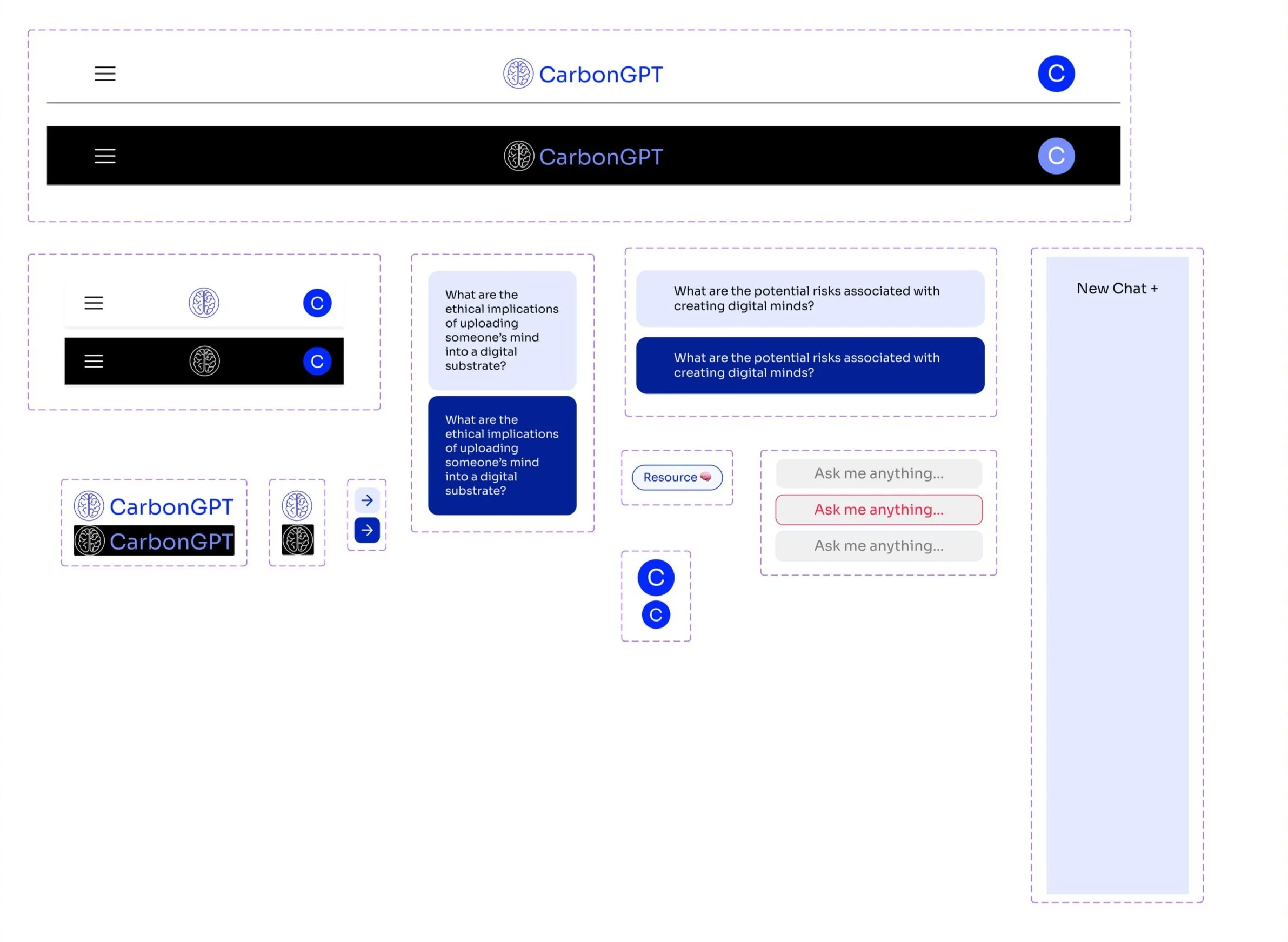Image resolution: width=1288 pixels, height=942 pixels.
Task: Select light wide potential risks message bubble
Action: [810, 298]
